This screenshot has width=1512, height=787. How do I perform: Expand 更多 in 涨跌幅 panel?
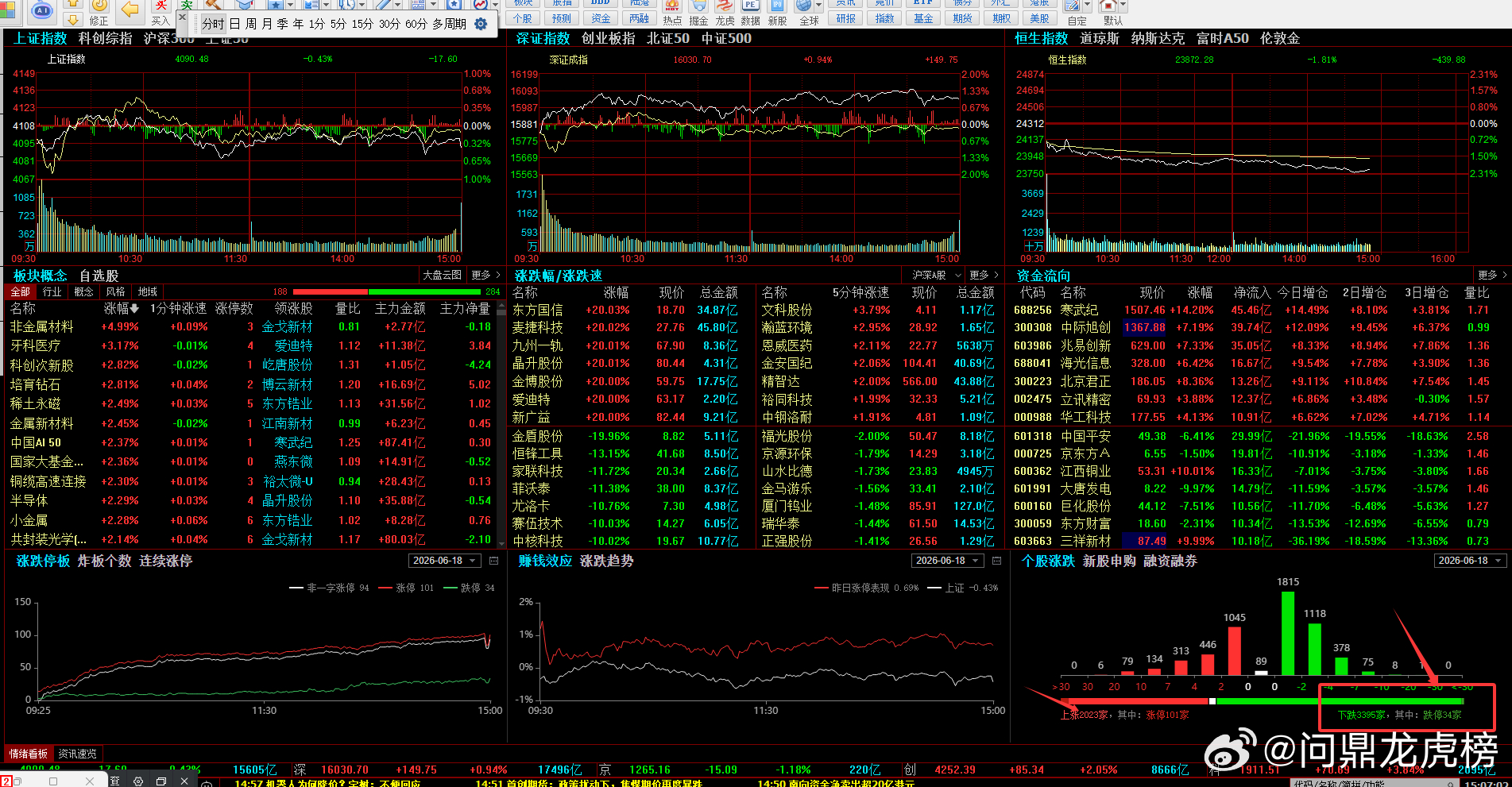point(984,275)
